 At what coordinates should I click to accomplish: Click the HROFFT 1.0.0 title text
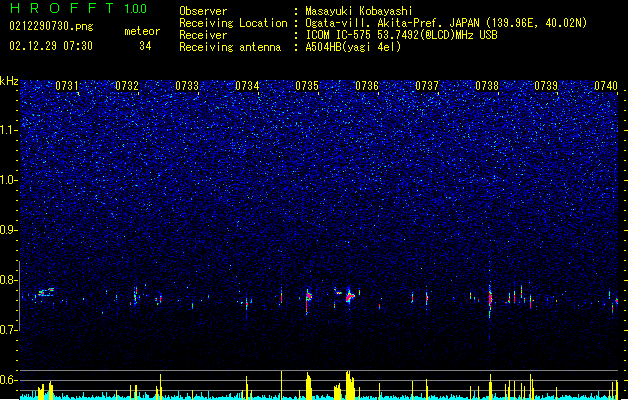[78, 8]
